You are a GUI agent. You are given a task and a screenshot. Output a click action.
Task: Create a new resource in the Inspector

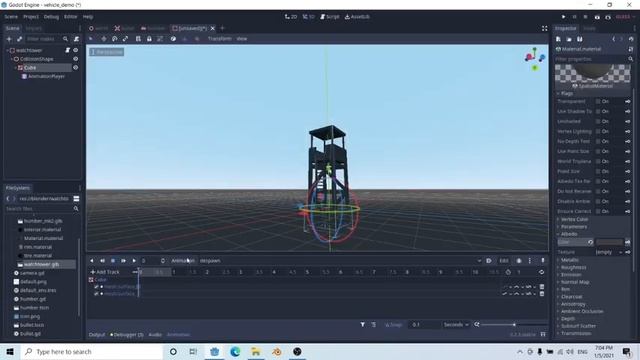[x=558, y=39]
